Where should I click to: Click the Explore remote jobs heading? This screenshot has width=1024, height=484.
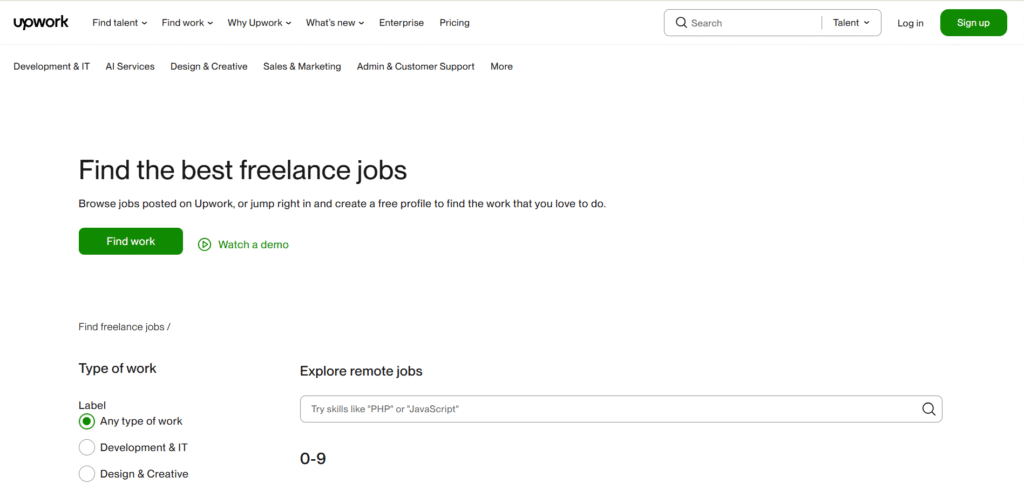pyautogui.click(x=361, y=371)
